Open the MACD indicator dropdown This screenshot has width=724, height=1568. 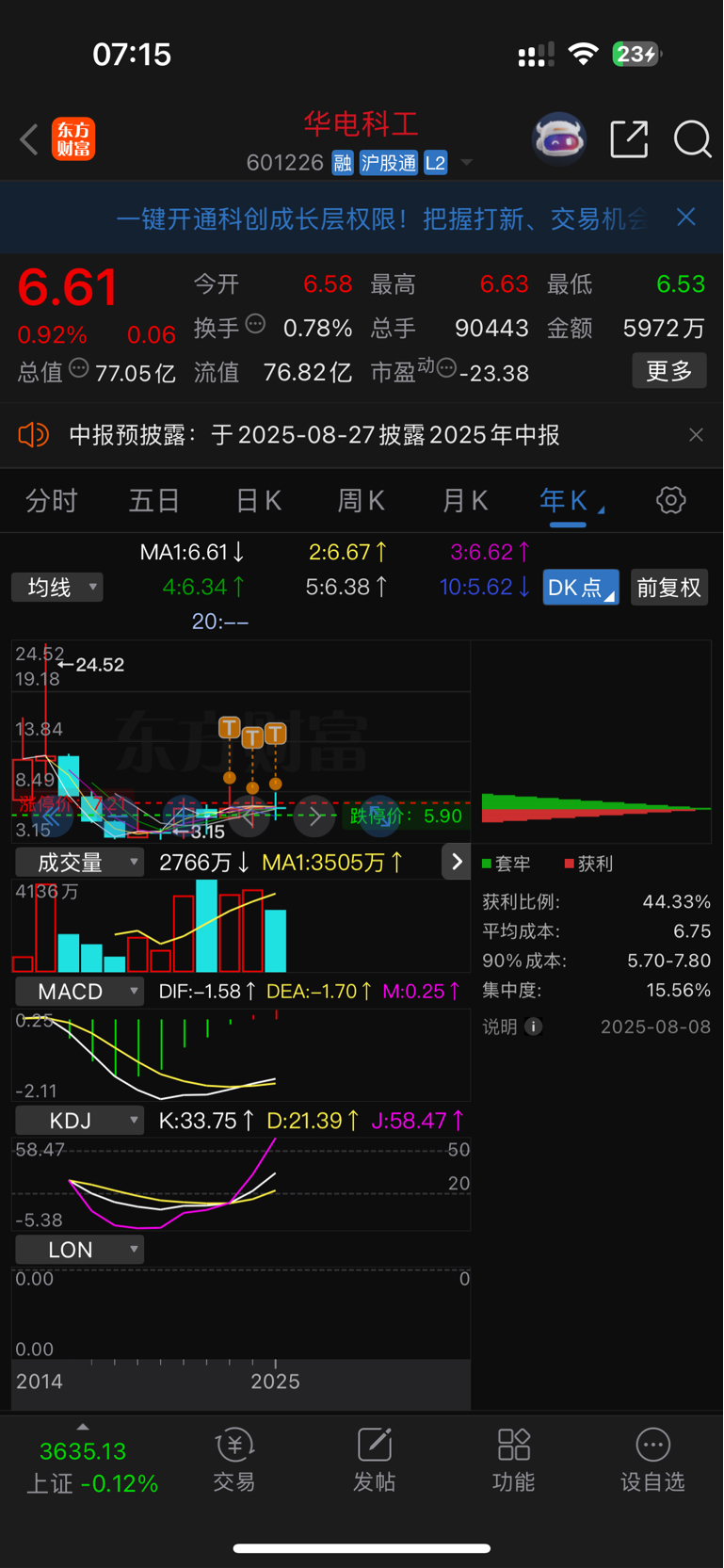click(x=80, y=992)
